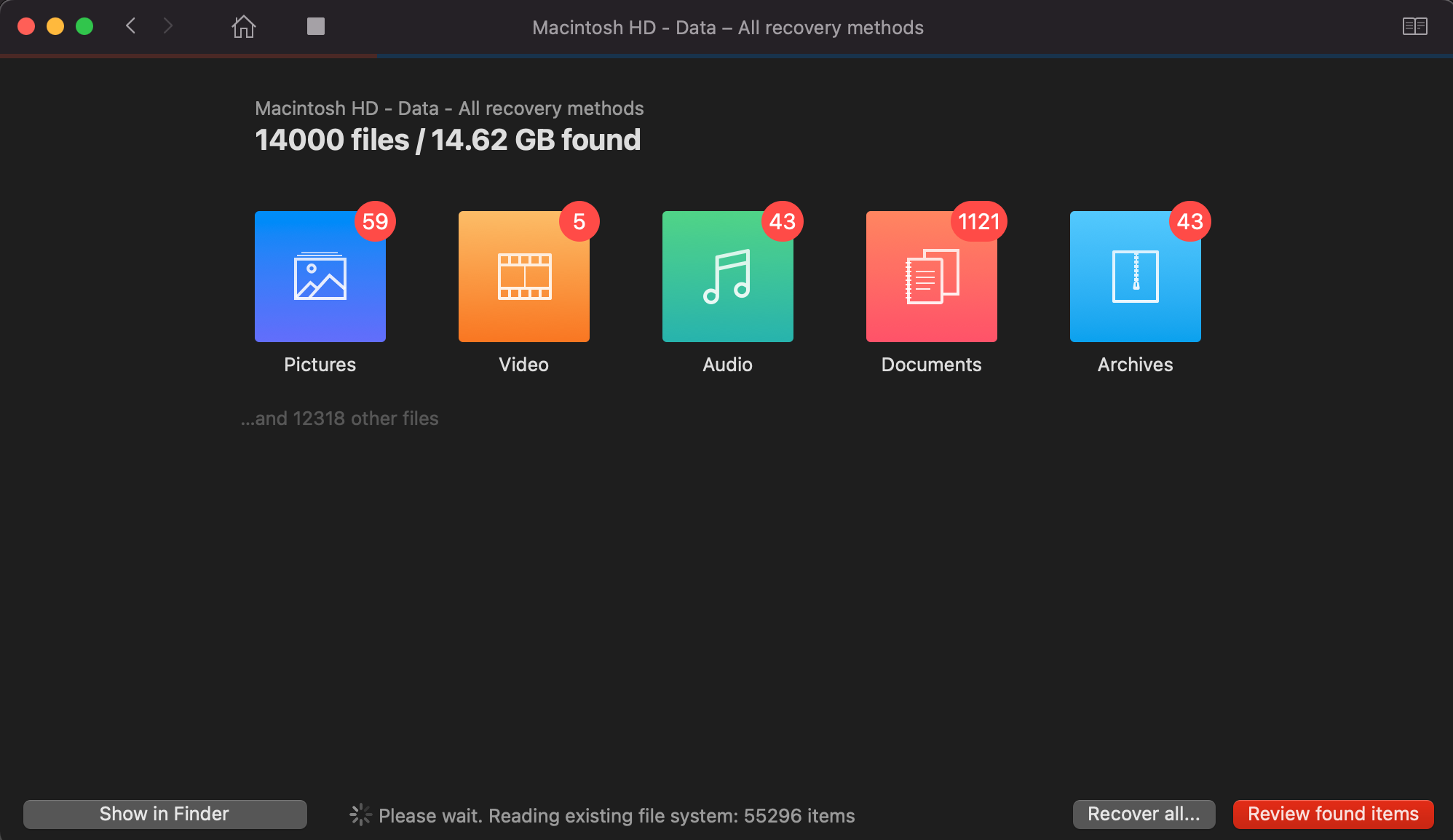Expand the 12318 other files section
1453x840 pixels.
click(339, 418)
